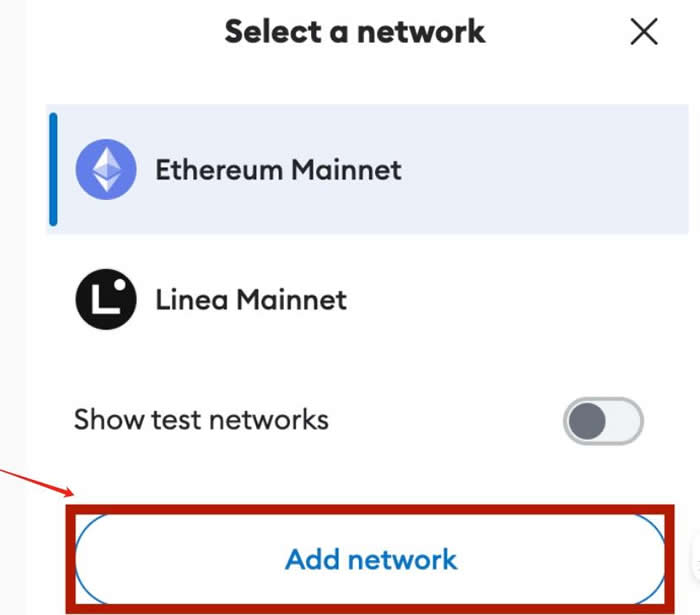Click the gray knob of test networks toggle
Viewport: 700px width, 615px height.
[587, 421]
